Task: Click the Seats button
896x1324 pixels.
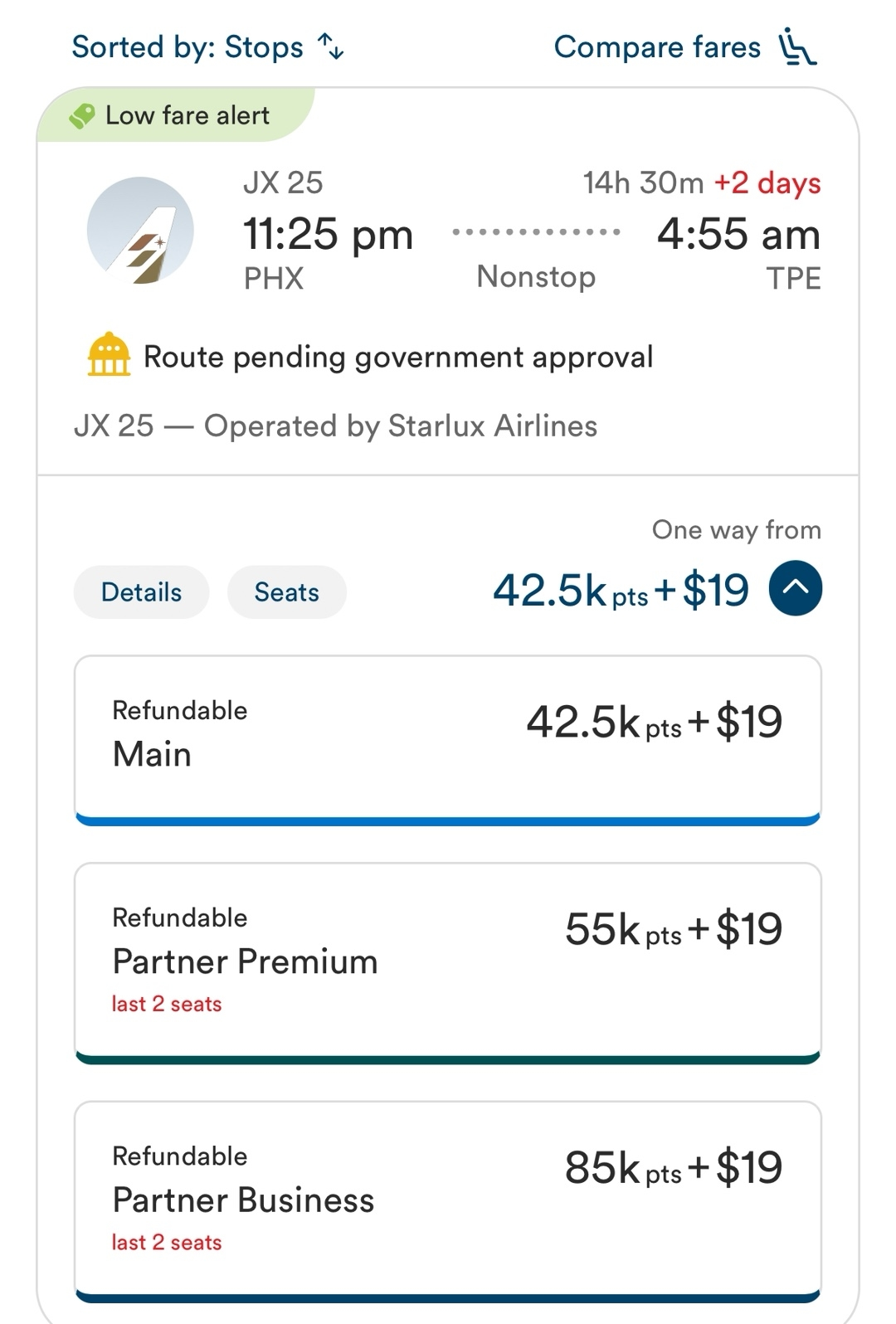Action: (286, 592)
